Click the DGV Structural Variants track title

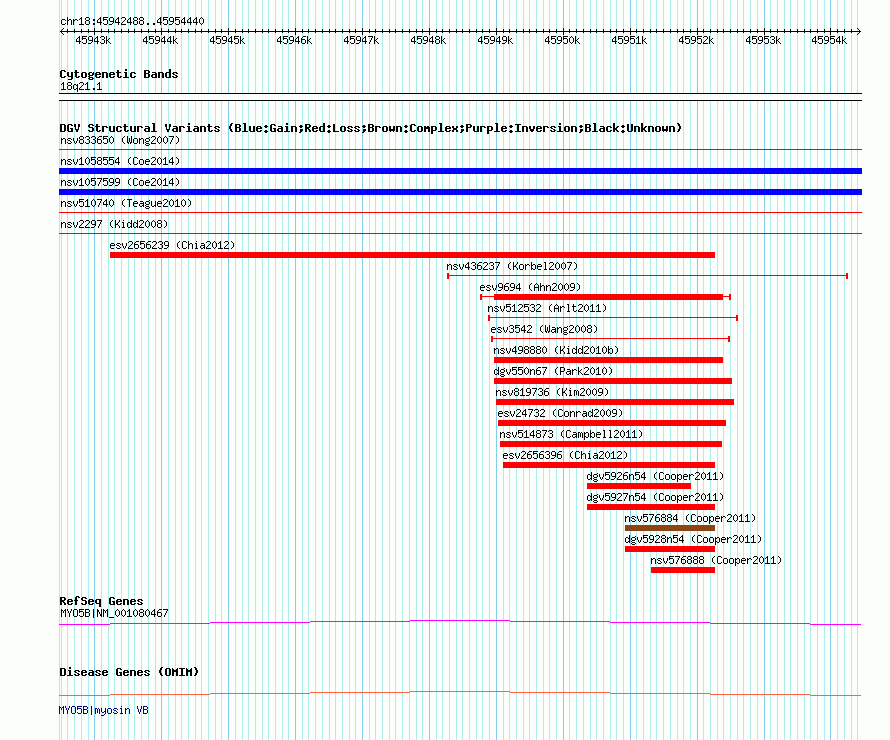click(371, 128)
